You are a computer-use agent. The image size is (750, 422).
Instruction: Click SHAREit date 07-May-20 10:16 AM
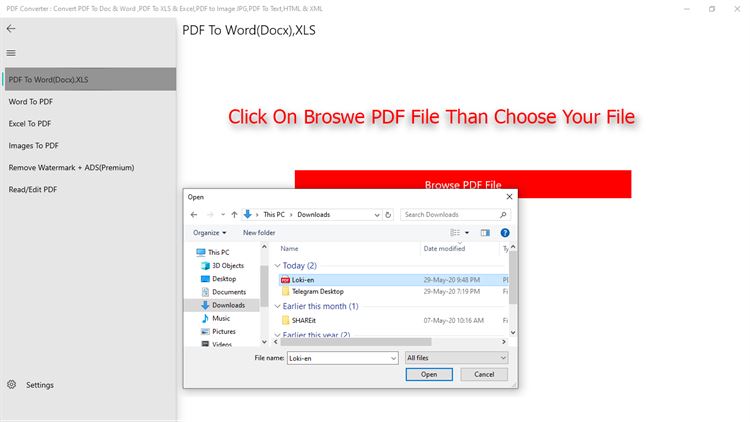point(453,320)
